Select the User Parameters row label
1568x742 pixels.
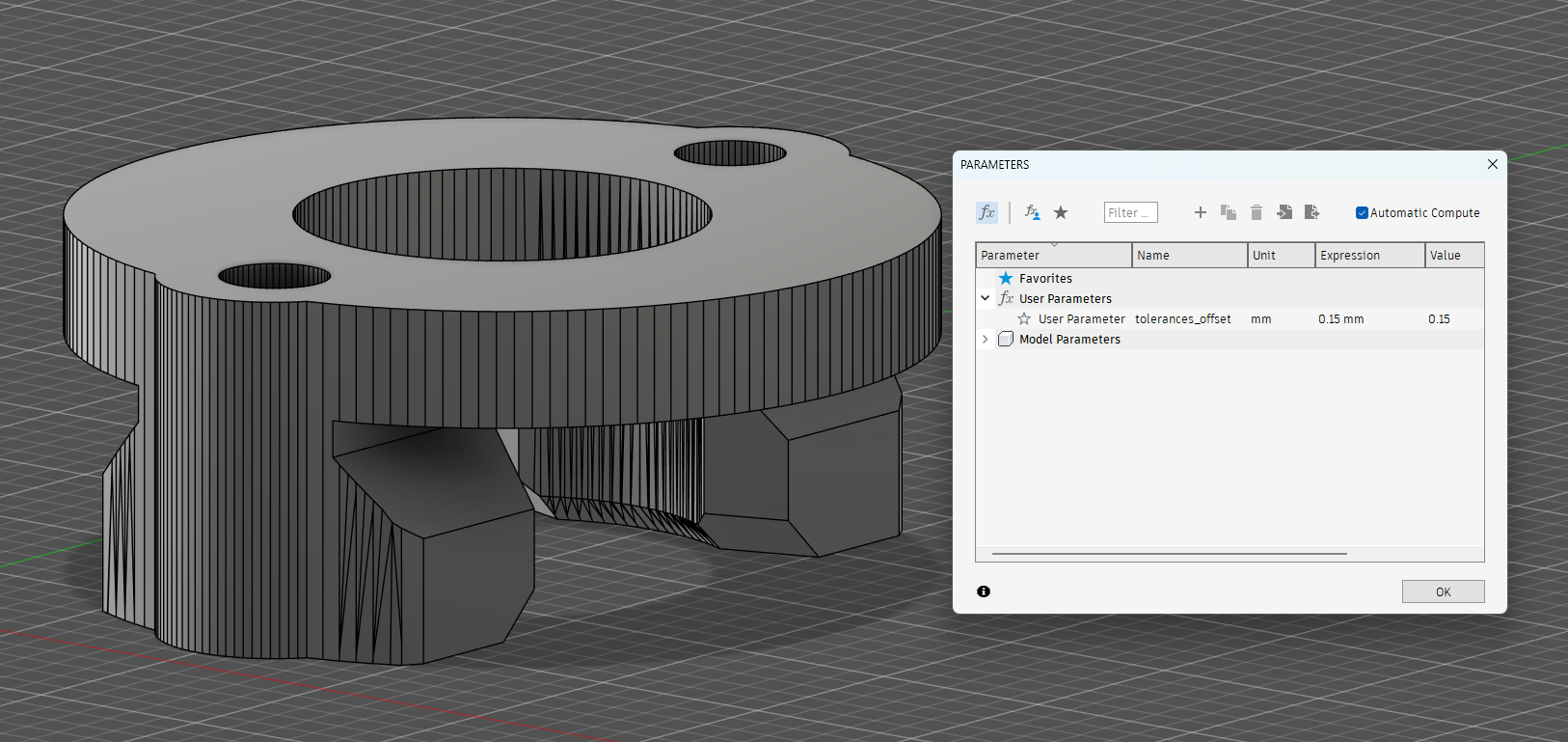(x=1066, y=298)
